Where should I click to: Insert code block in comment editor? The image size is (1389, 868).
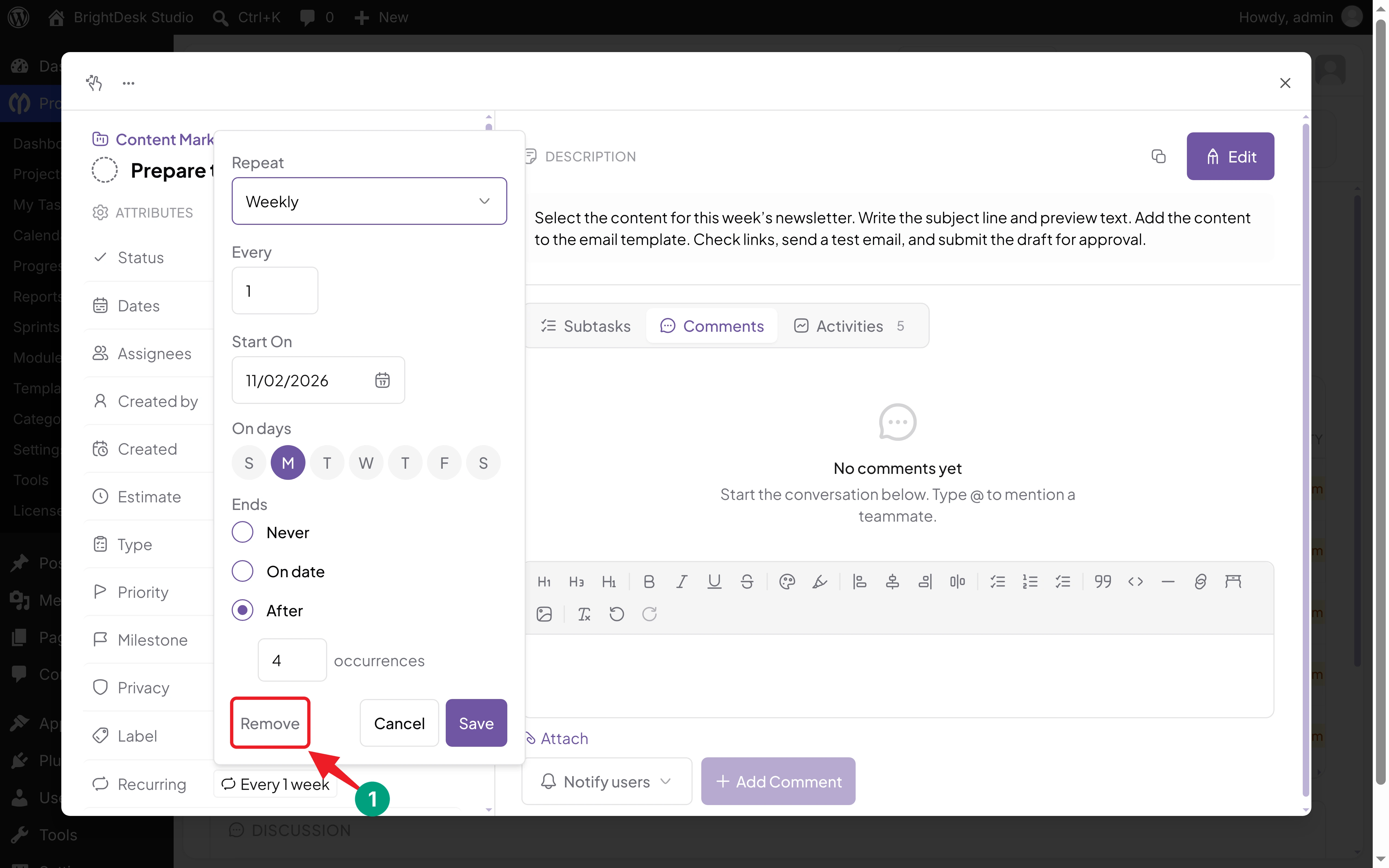coord(1135,582)
